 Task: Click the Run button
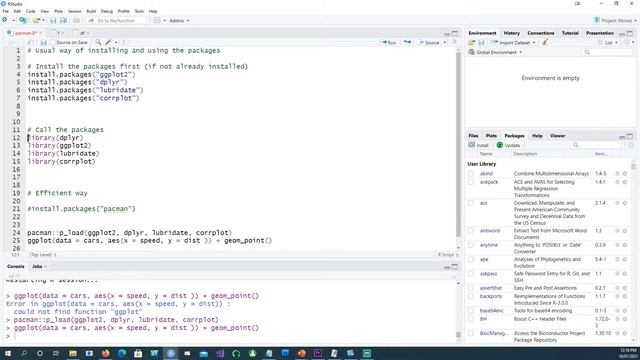(388, 42)
